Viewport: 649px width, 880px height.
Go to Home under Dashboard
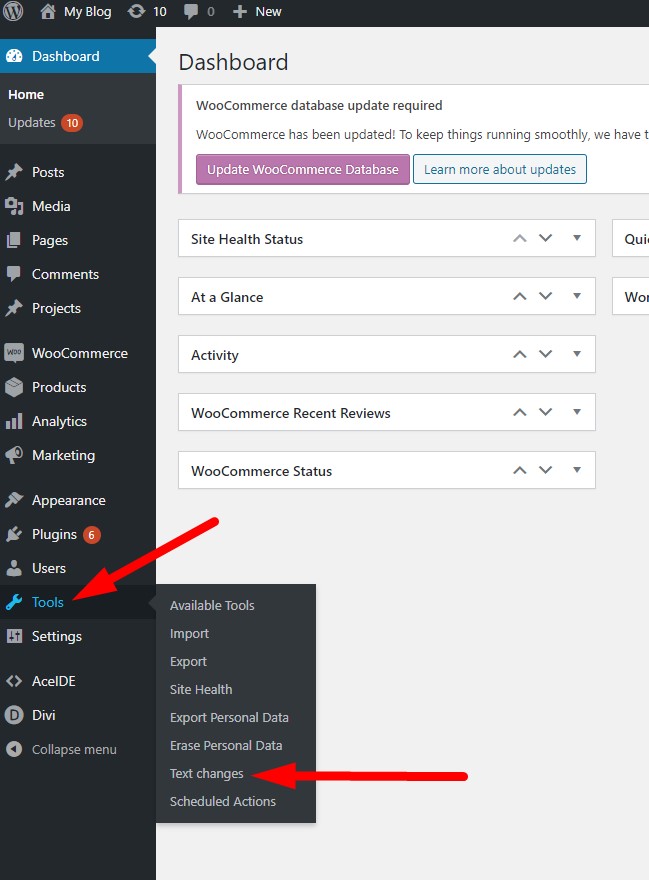pos(26,95)
